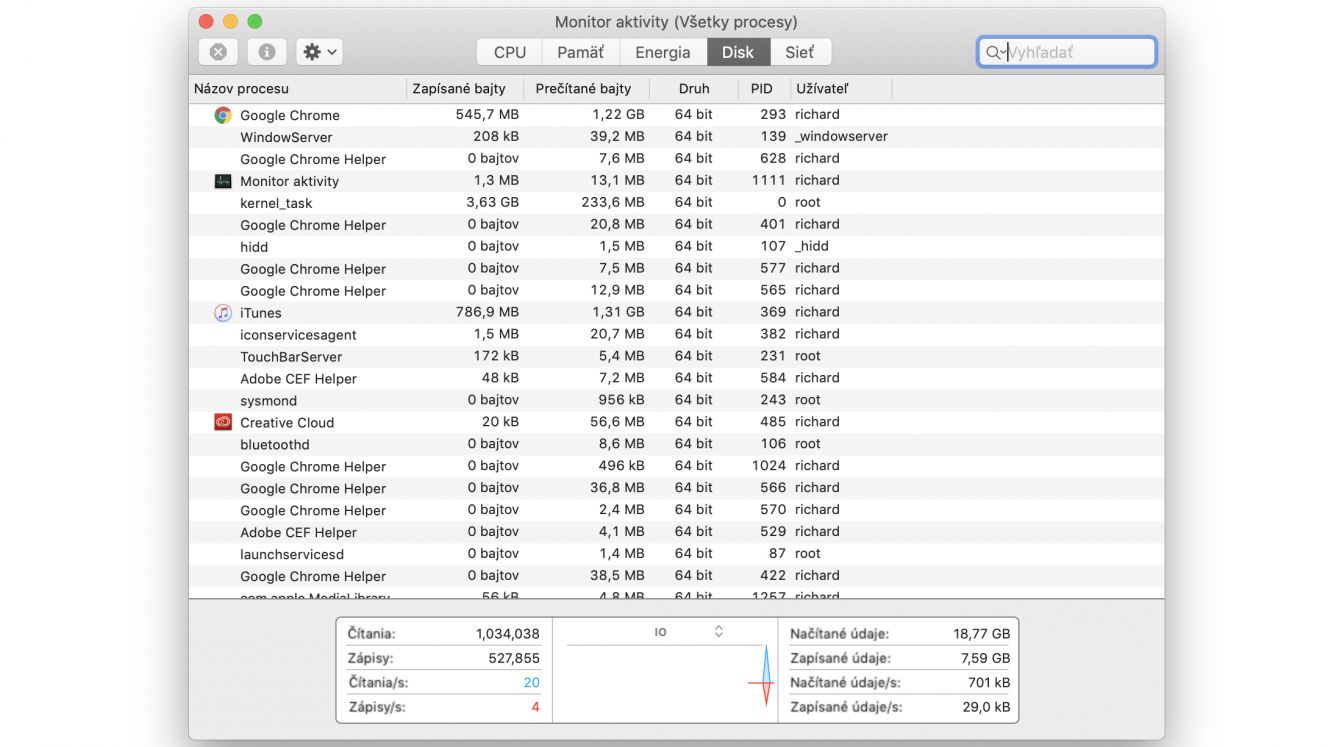The width and height of the screenshot is (1328, 747).
Task: Click the stop process X button
Action: pos(218,52)
